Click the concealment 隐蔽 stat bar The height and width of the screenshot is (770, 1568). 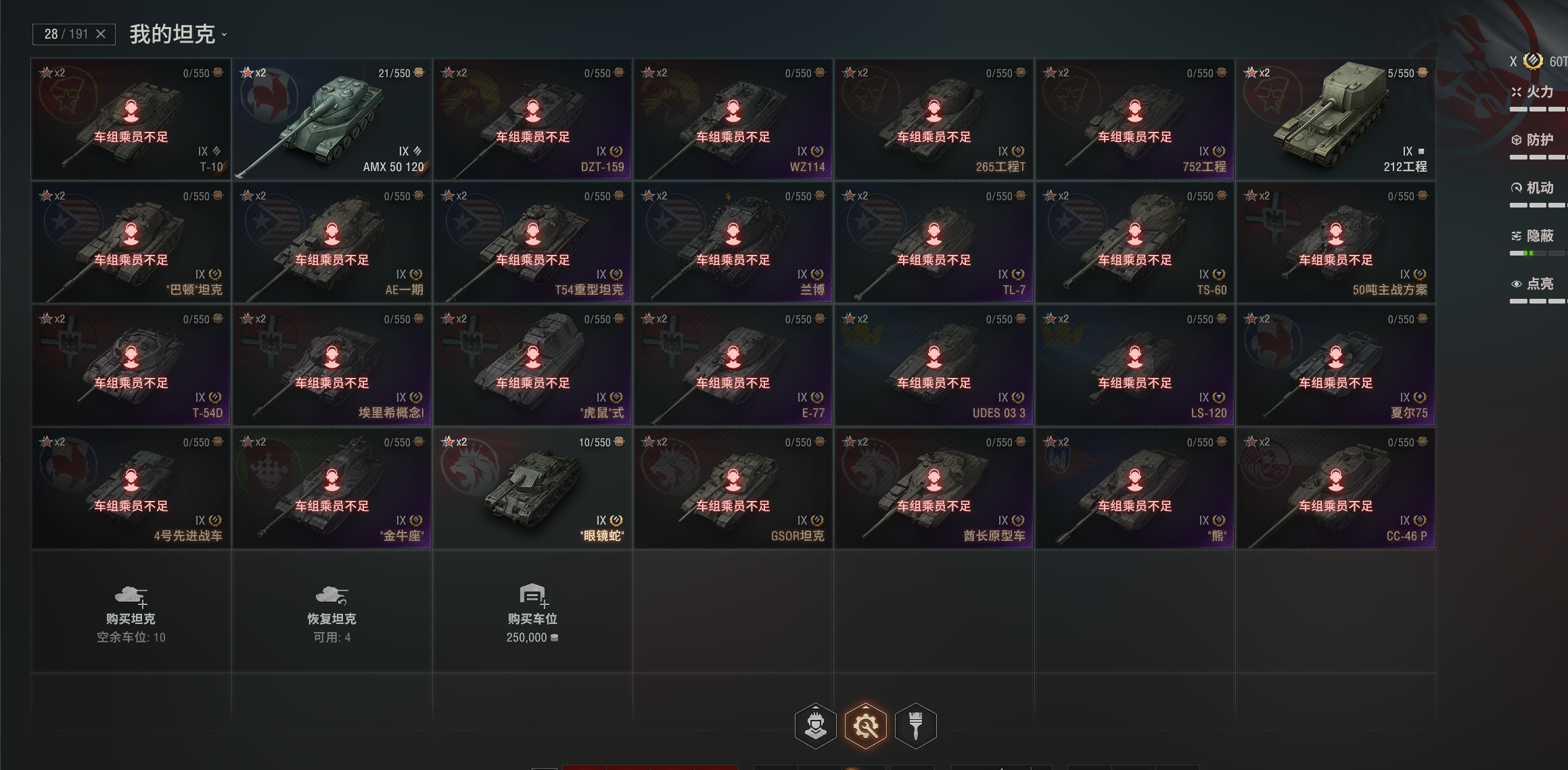[1538, 254]
